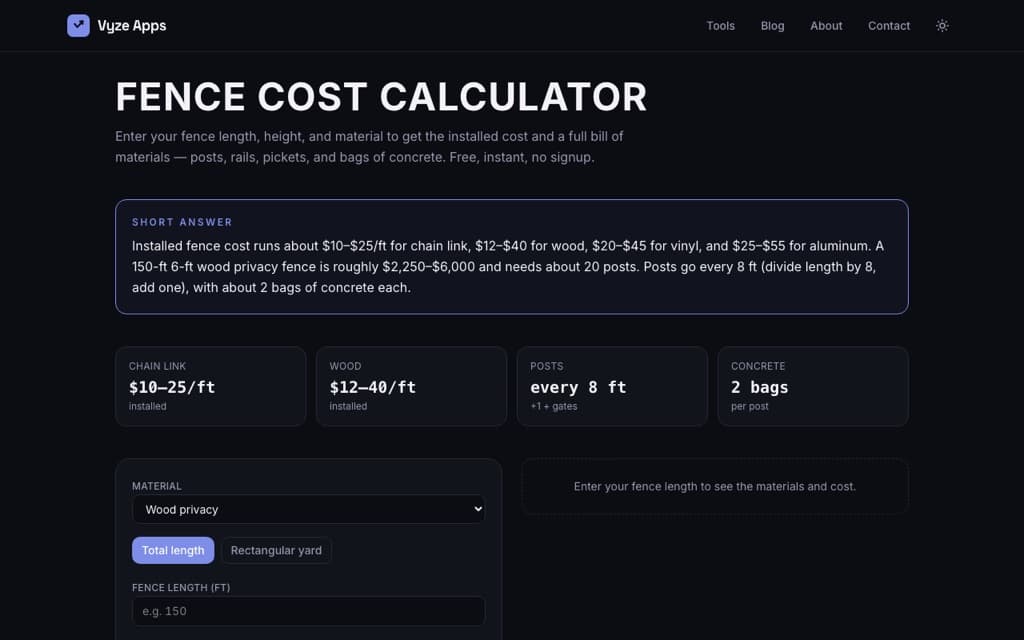
Task: Click the Chain Link $10–25/ft card
Action: pyautogui.click(x=210, y=387)
